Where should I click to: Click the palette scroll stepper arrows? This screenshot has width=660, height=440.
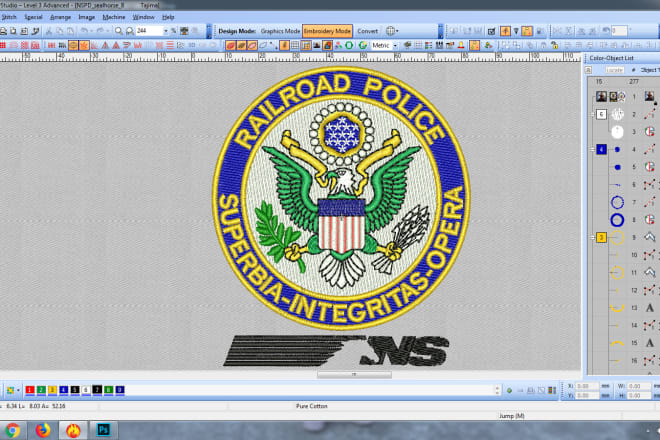click(x=498, y=390)
